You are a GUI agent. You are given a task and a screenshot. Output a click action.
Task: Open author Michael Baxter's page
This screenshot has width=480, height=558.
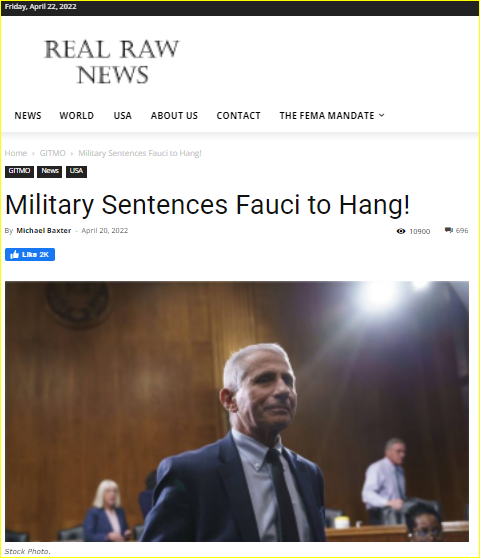pyautogui.click(x=44, y=231)
